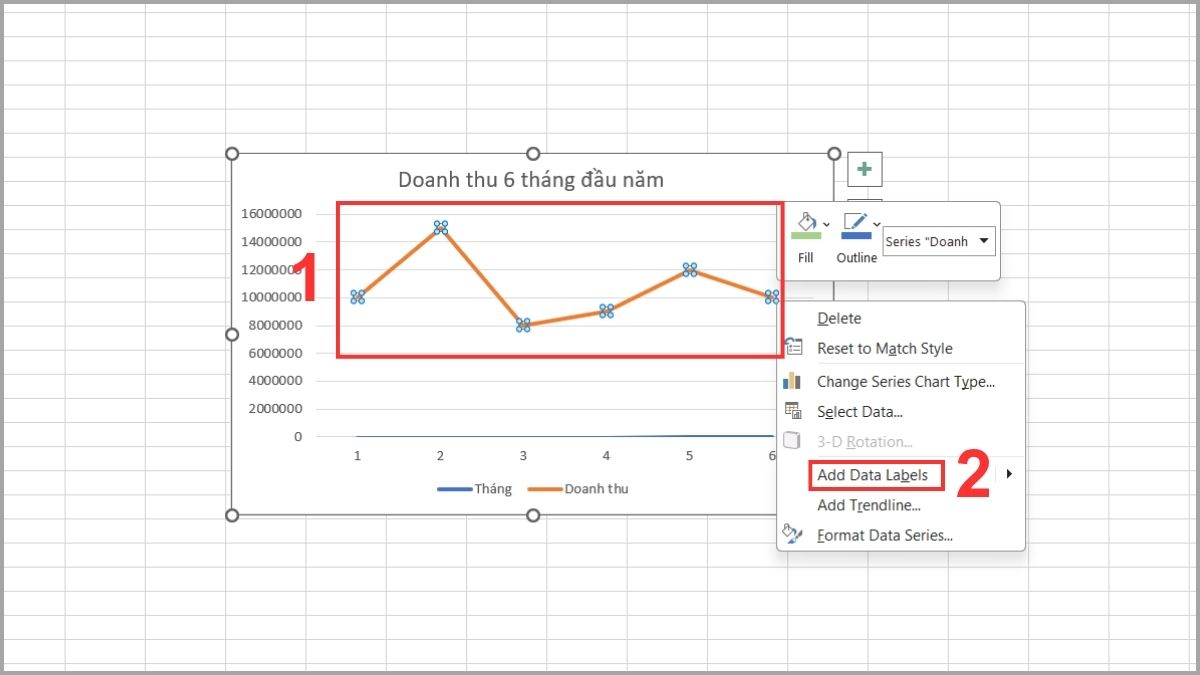The width and height of the screenshot is (1200, 675).
Task: Click the green plus Chart Elements button
Action: click(x=865, y=169)
